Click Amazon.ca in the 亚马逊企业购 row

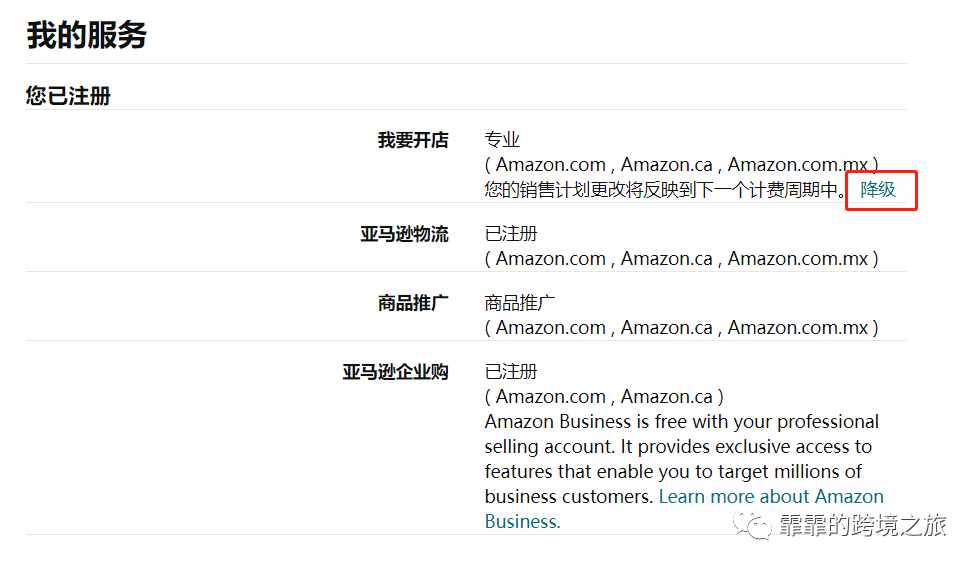(666, 397)
